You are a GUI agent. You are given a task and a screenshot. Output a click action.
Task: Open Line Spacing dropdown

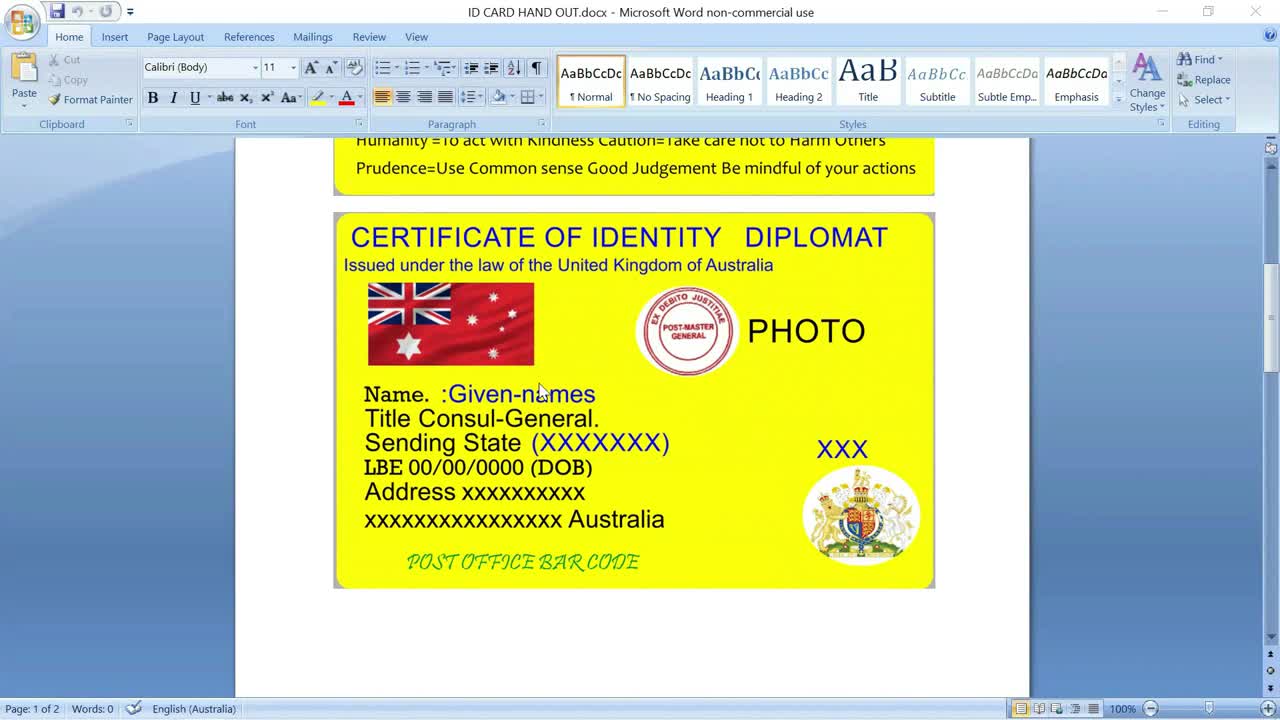[472, 97]
